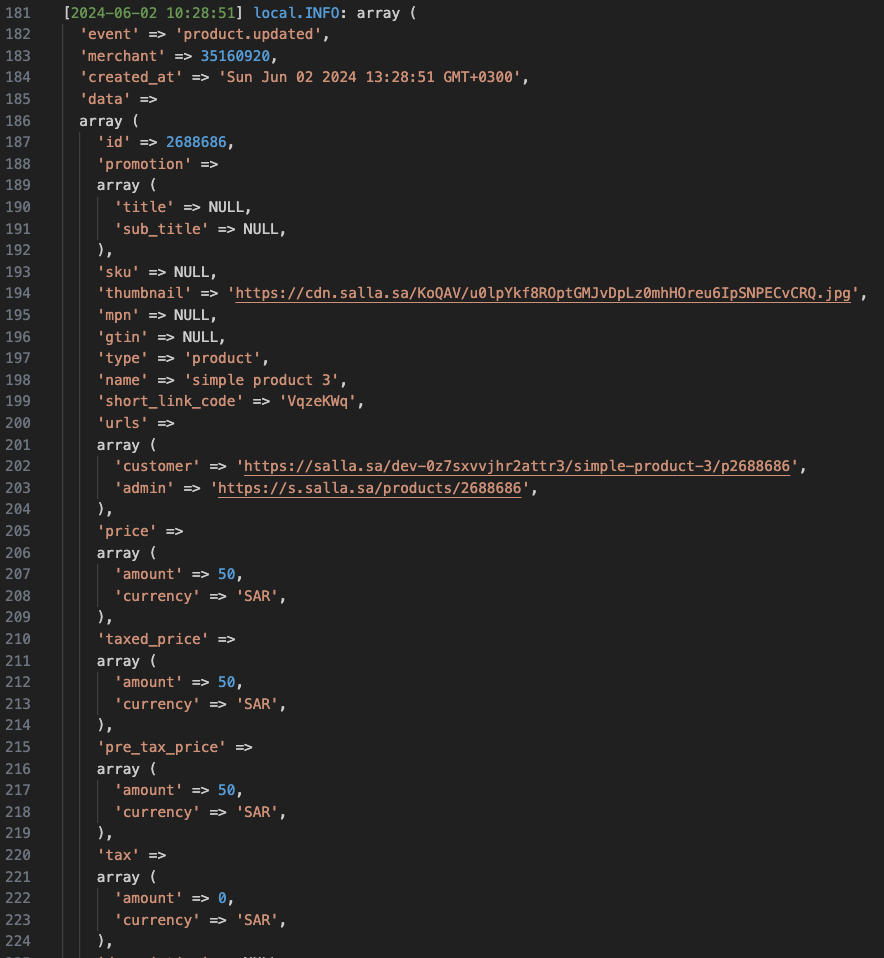Click the 'product.updated' event value
Screen dimensions: 884x958
pyautogui.click(x=268, y=35)
